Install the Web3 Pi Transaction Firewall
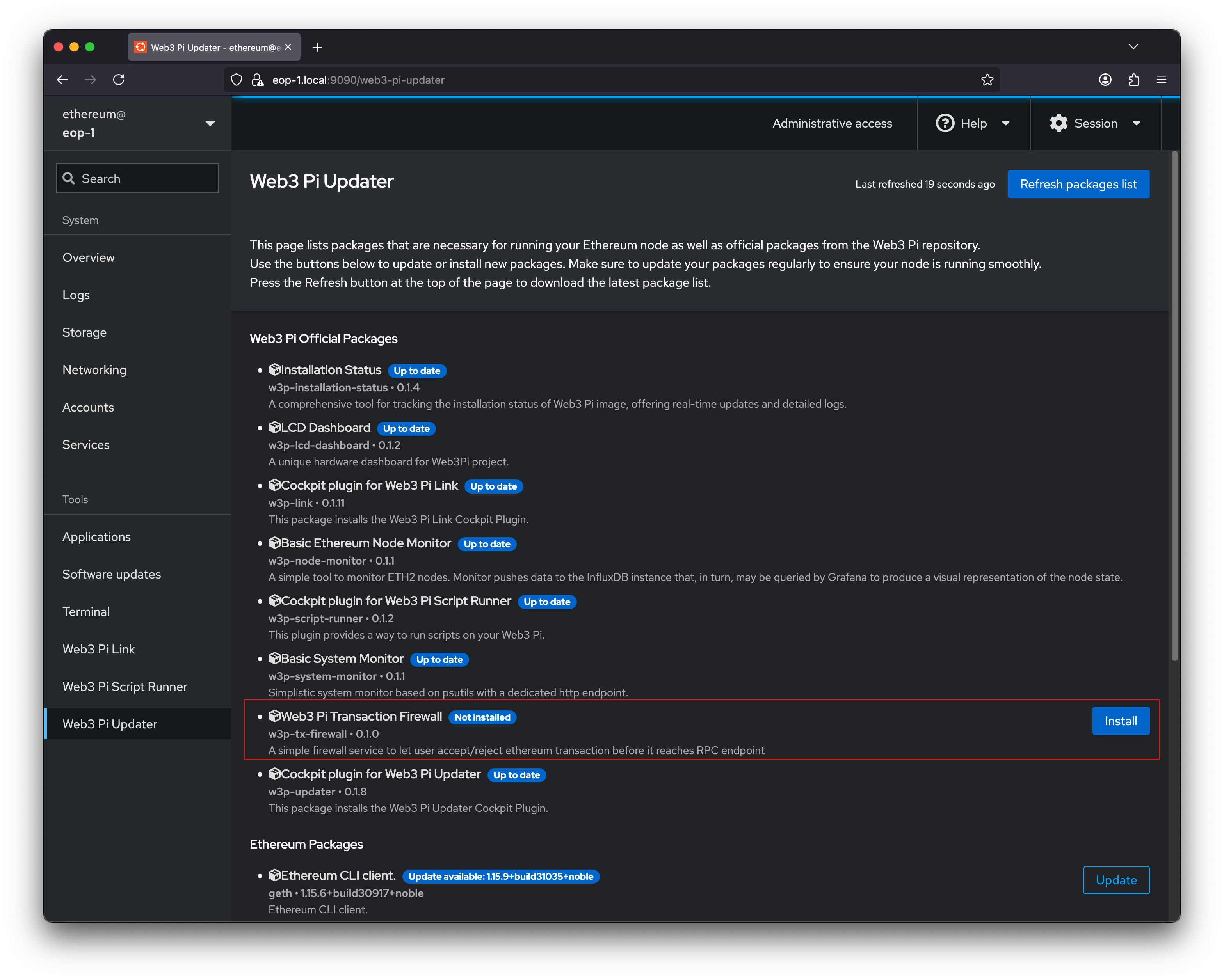This screenshot has width=1224, height=980. pos(1120,721)
